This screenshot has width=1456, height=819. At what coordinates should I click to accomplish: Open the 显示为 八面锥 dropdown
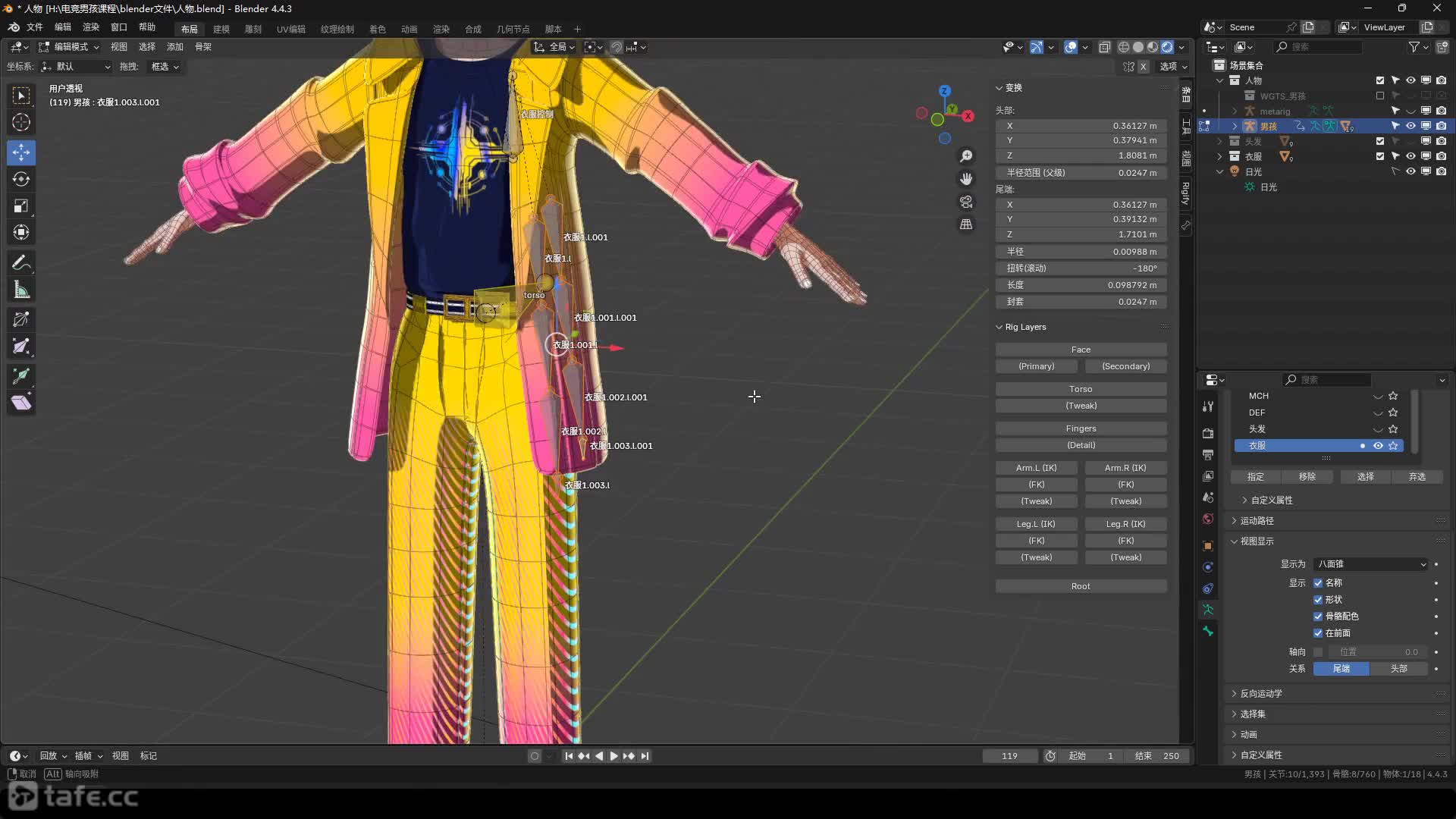pyautogui.click(x=1371, y=564)
